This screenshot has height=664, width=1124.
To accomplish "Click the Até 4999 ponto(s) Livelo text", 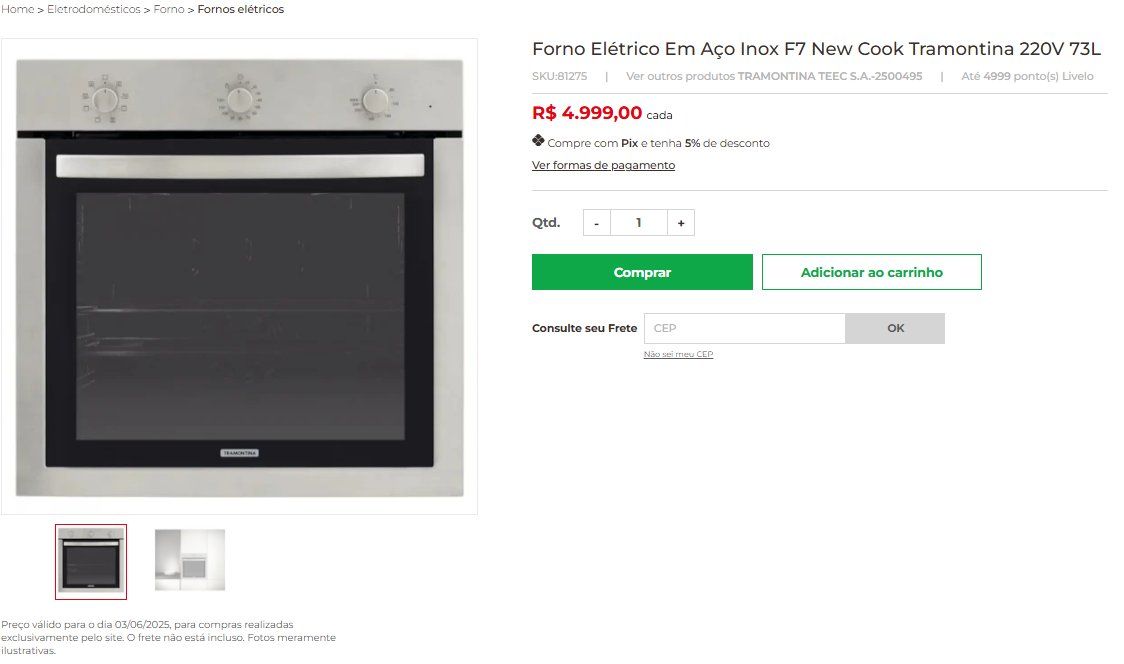I will click(x=1027, y=76).
